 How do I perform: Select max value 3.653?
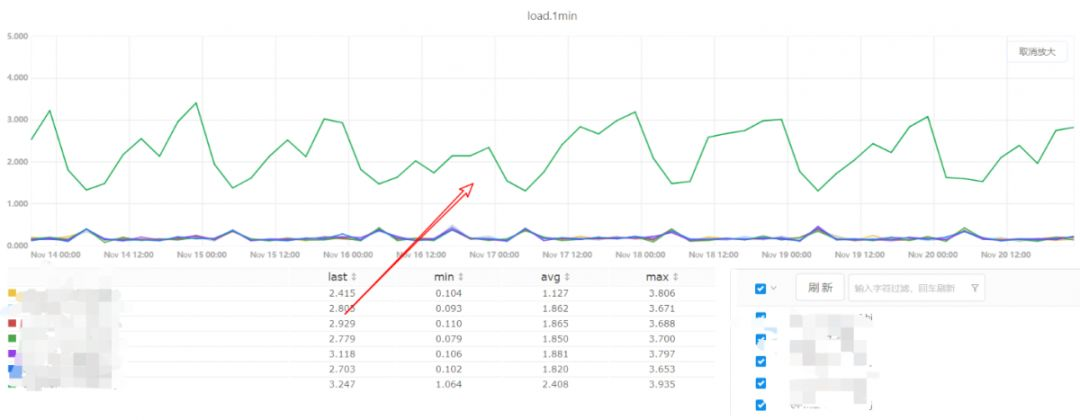(663, 369)
